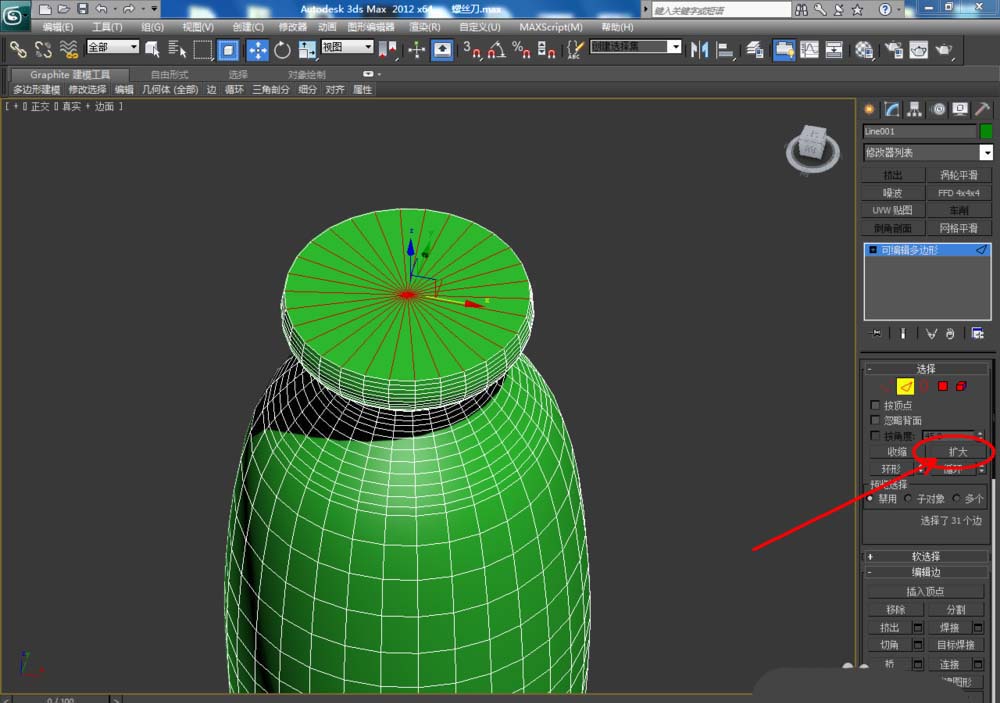Click the 插入顶点 button

(925, 591)
